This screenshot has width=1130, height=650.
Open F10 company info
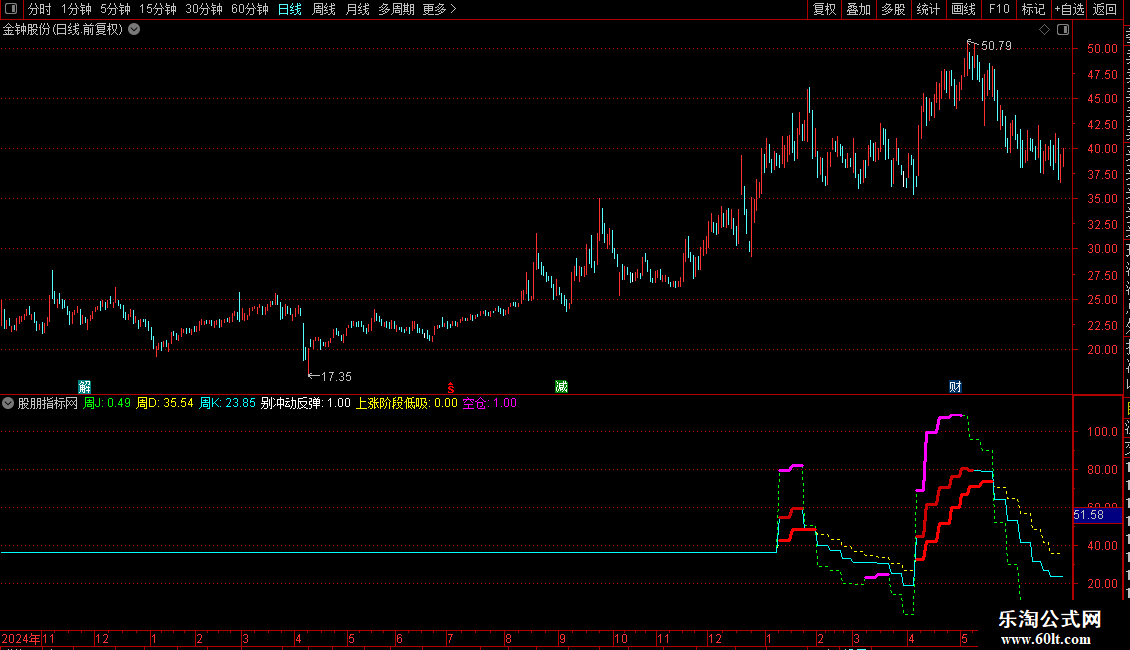click(999, 9)
